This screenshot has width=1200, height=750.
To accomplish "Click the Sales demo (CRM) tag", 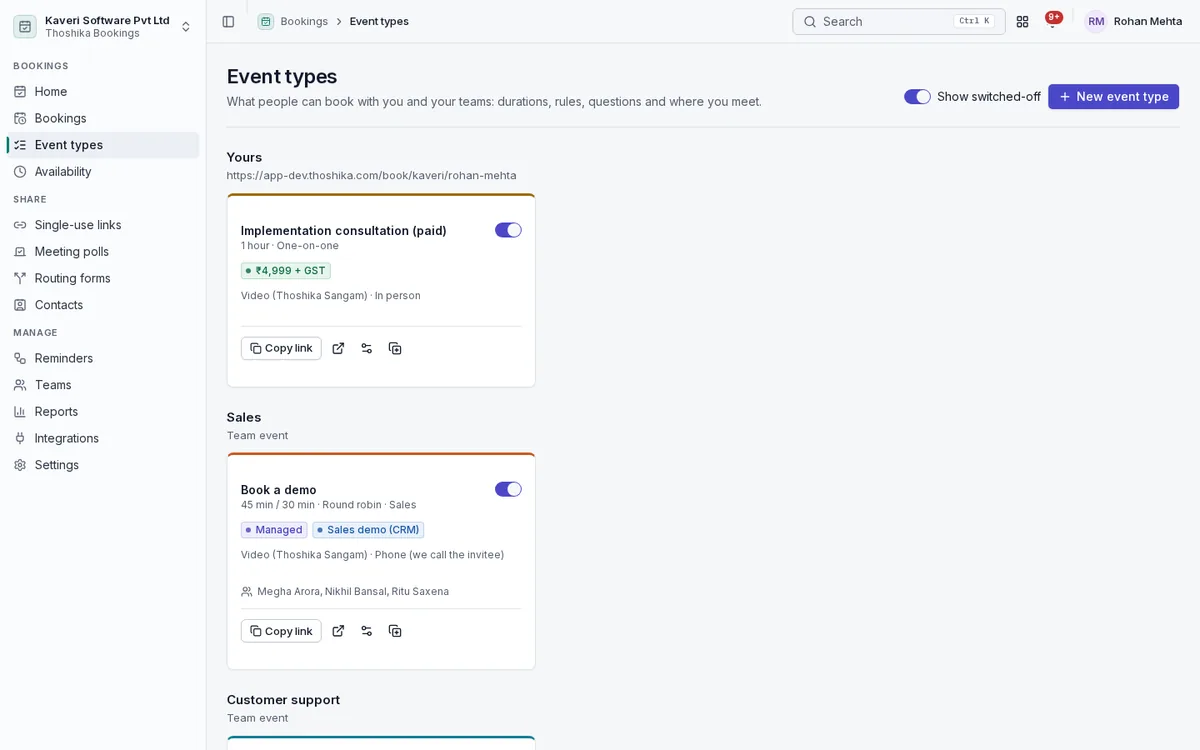I will 368,530.
